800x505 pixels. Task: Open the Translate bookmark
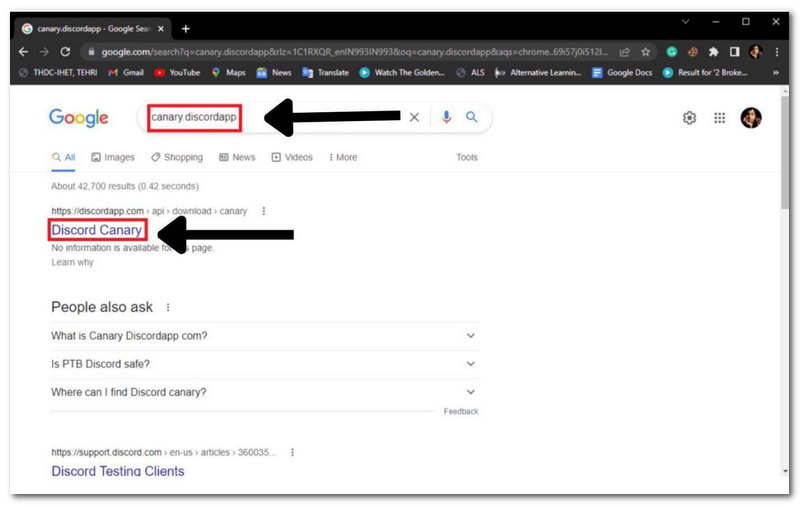[x=326, y=72]
